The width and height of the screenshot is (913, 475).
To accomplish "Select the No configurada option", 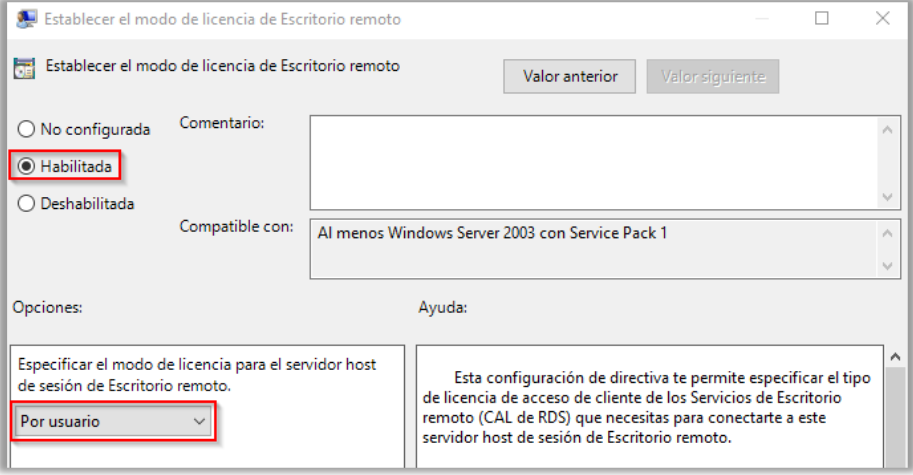I will (26, 129).
